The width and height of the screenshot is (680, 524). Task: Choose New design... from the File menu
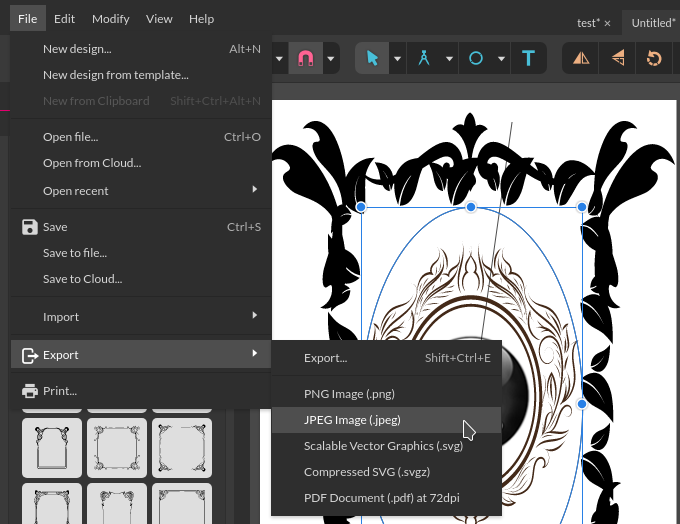(141, 49)
